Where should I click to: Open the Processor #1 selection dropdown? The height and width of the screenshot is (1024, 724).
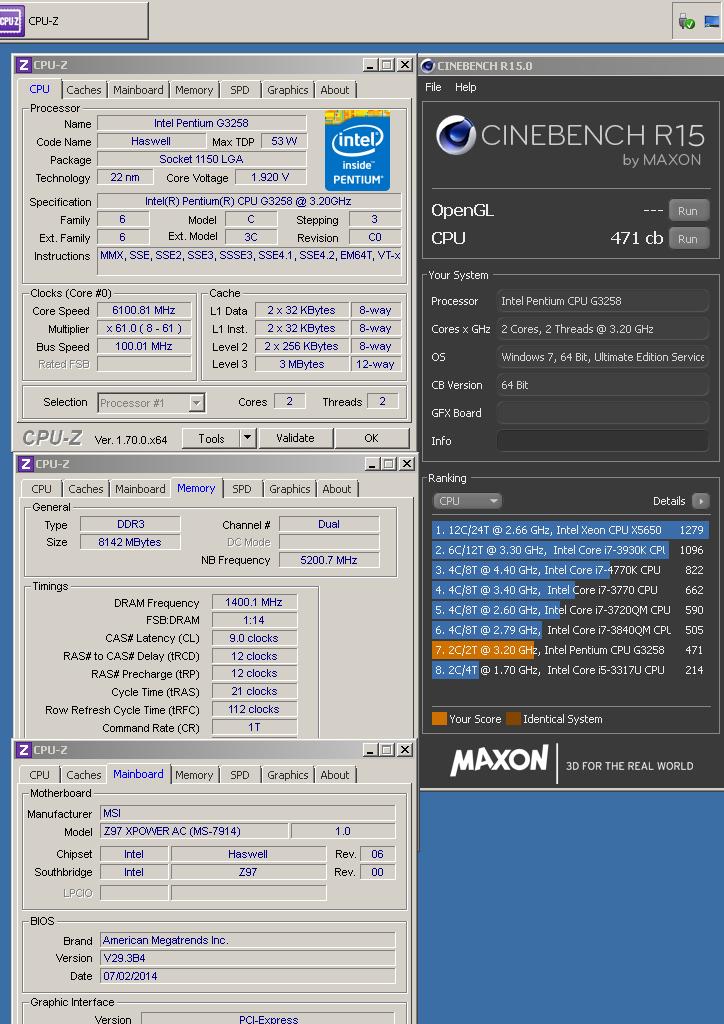tap(151, 403)
